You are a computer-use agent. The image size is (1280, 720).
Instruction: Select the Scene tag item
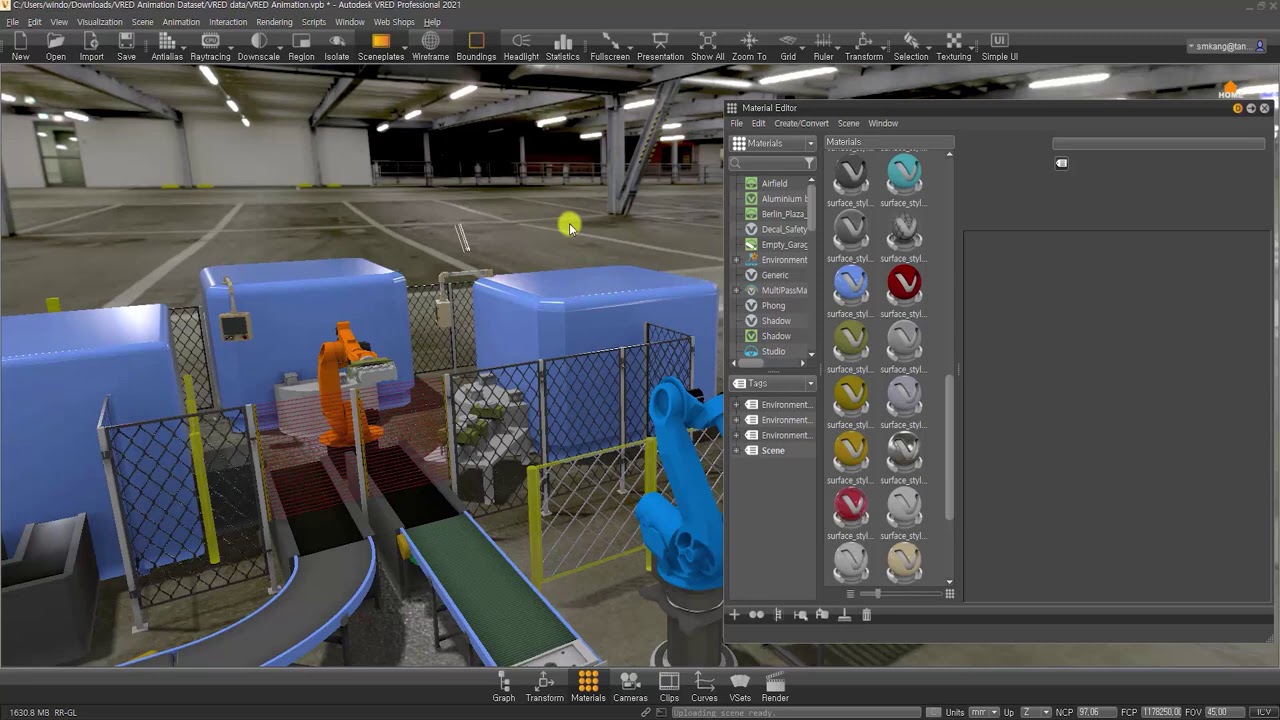[773, 451]
